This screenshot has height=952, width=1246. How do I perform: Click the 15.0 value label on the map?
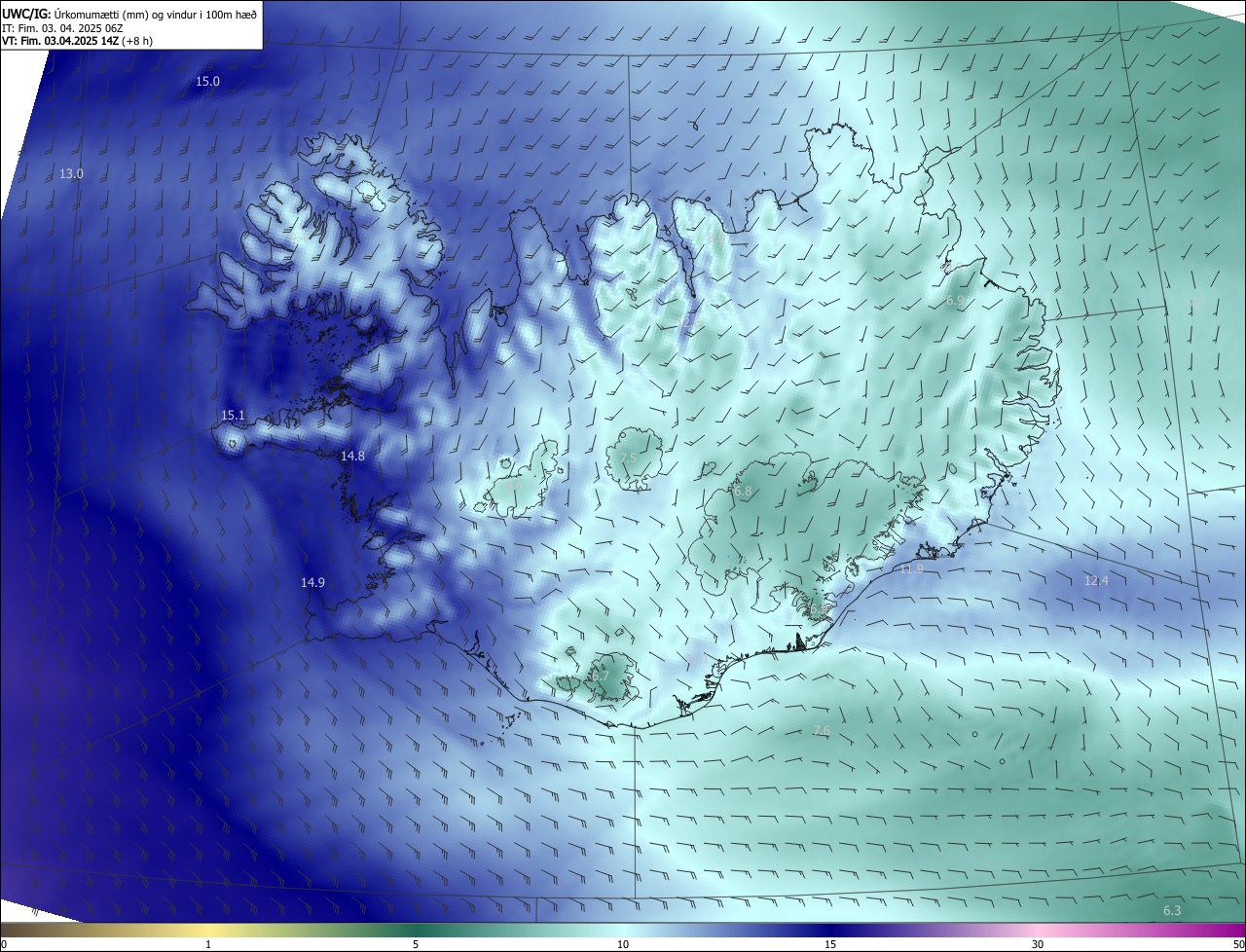coord(207,82)
